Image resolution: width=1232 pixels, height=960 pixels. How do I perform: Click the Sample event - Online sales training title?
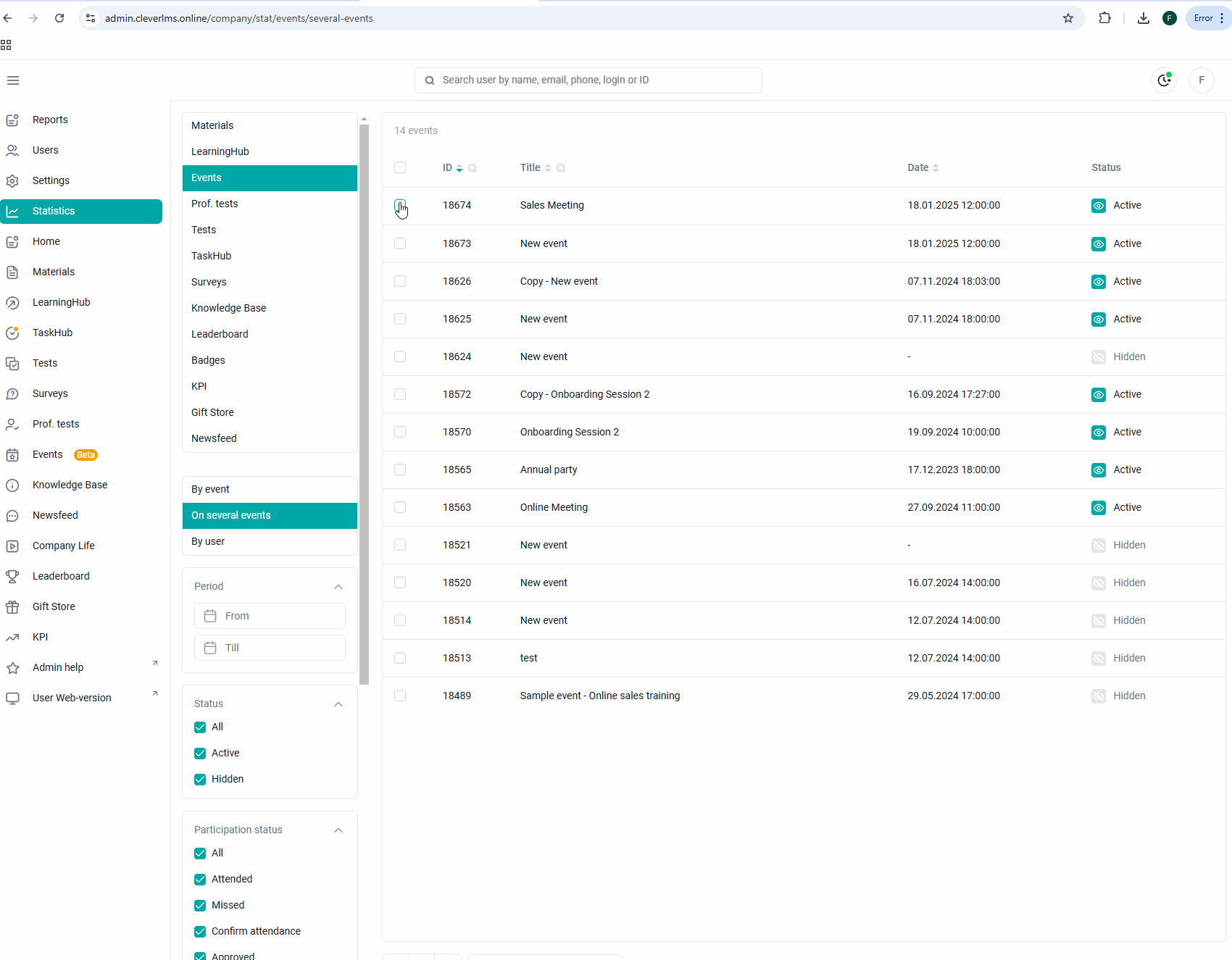pyautogui.click(x=600, y=696)
